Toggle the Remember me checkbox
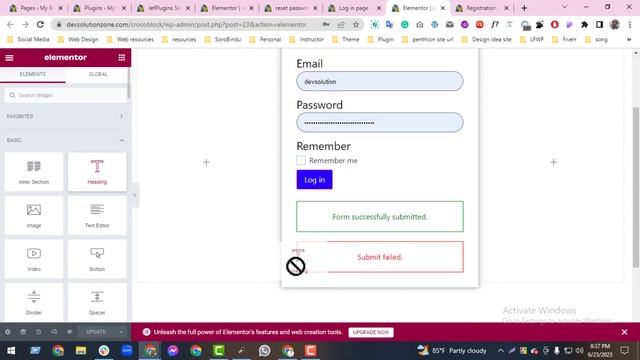This screenshot has height=360, width=640. point(301,160)
